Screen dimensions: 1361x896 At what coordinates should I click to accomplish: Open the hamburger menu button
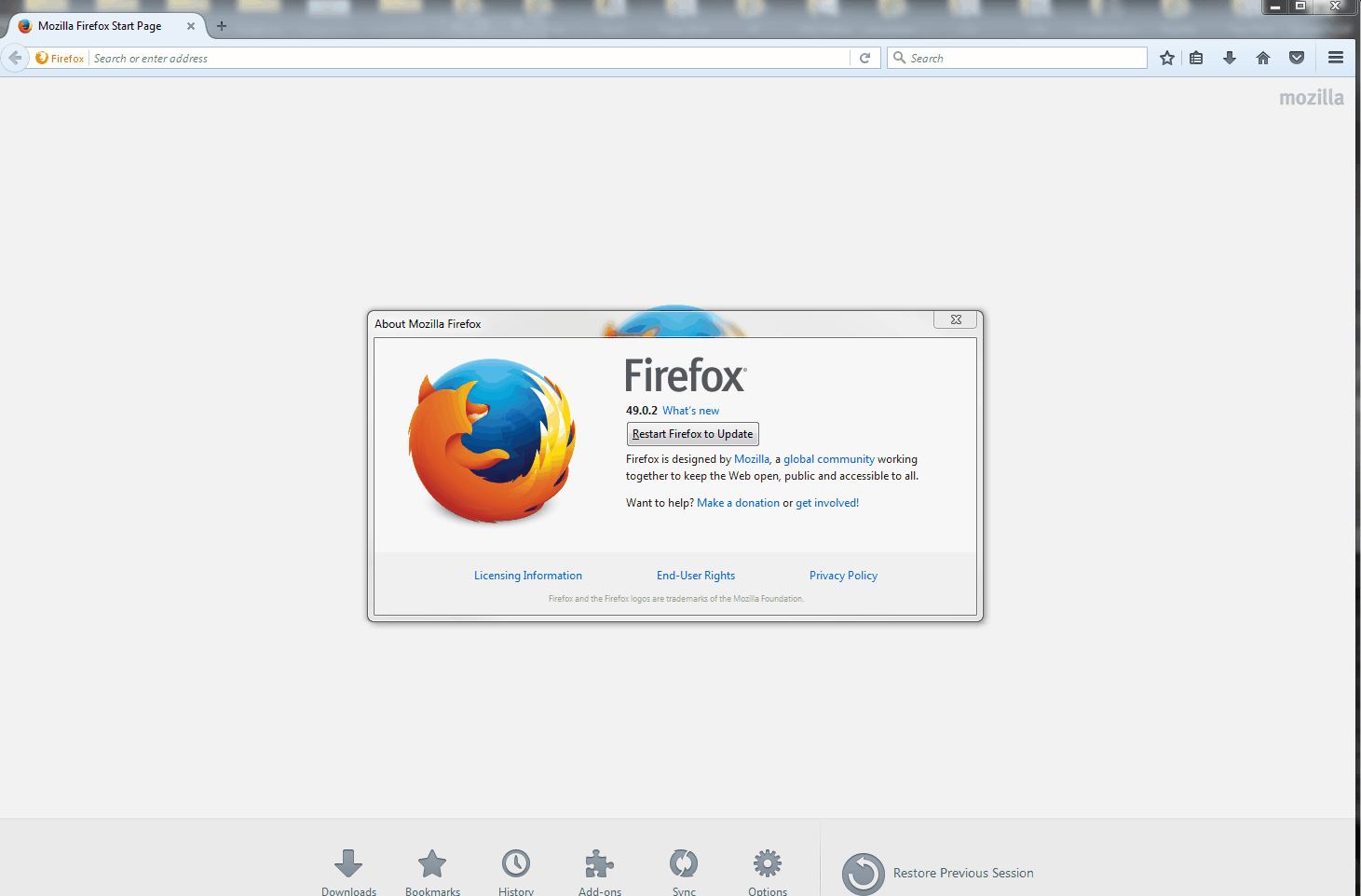[1336, 58]
